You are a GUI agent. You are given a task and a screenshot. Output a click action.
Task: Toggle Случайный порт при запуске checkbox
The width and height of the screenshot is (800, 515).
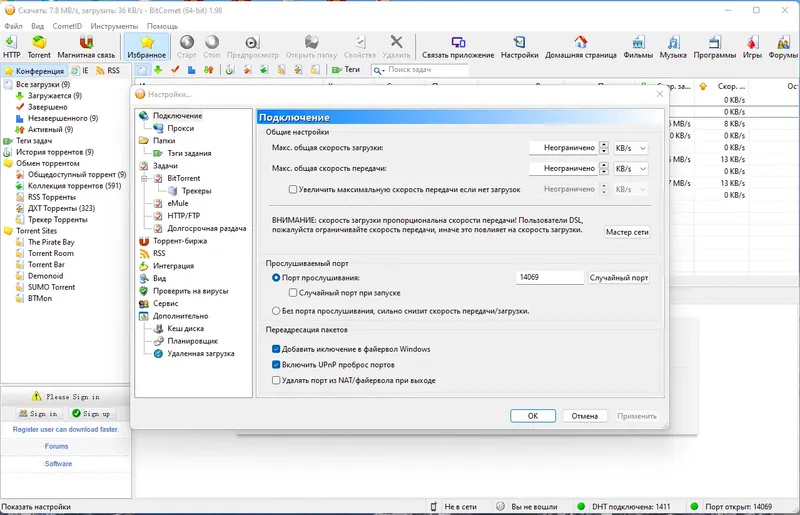293,293
